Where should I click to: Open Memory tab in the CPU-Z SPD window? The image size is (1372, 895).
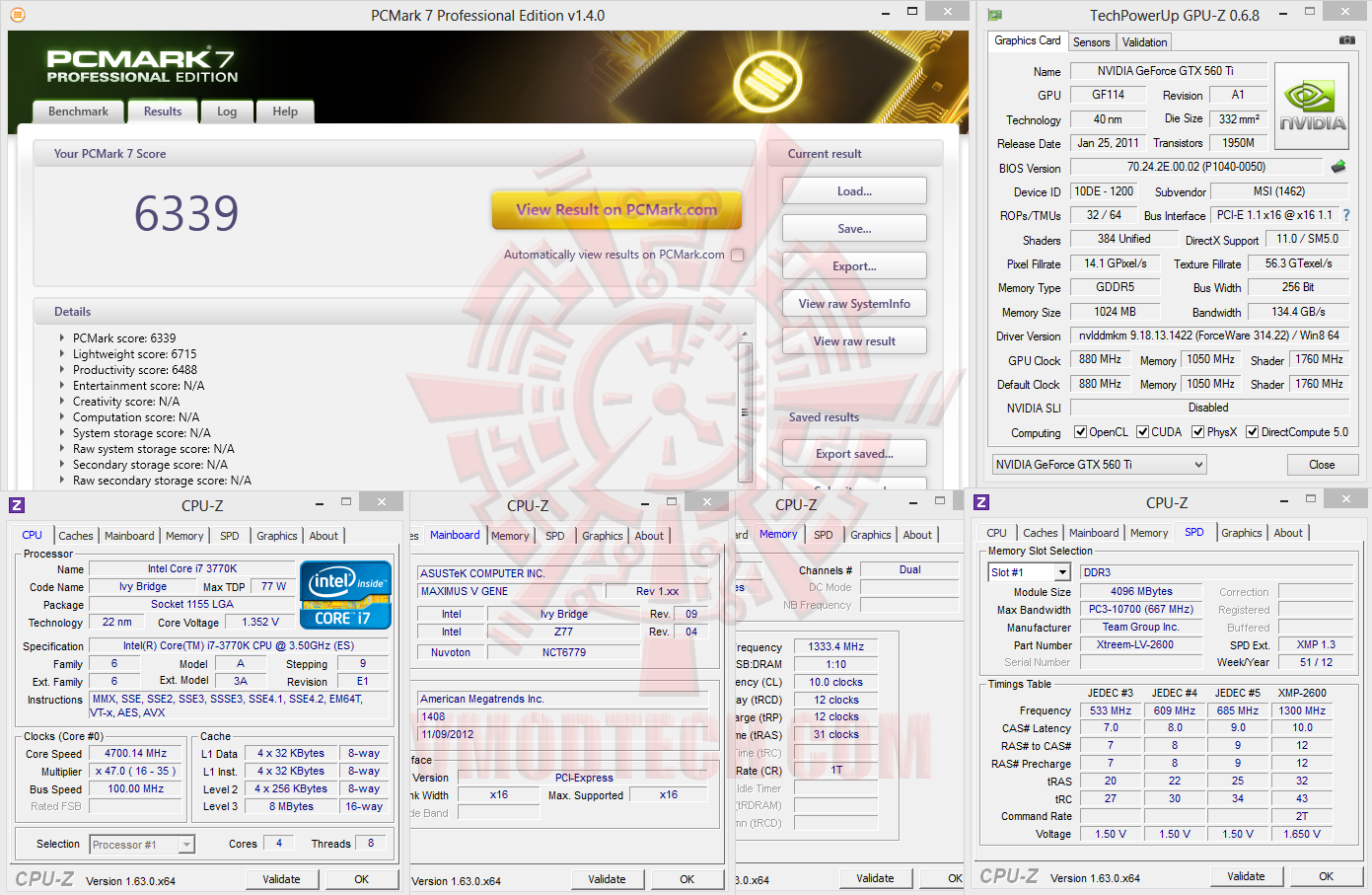[x=1149, y=533]
